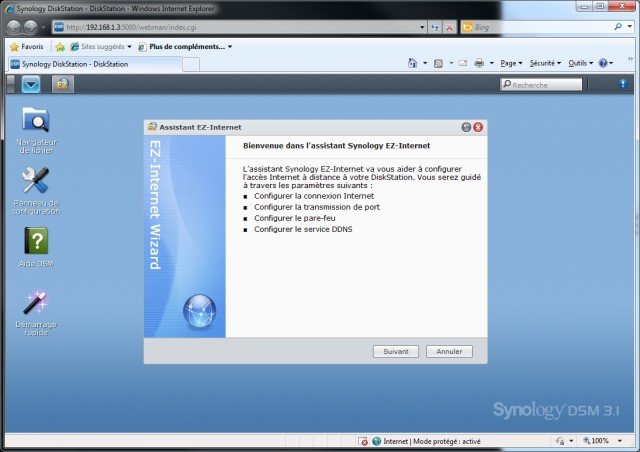The image size is (640, 452).
Task: Open the Aide DSM help icon
Action: click(x=36, y=247)
